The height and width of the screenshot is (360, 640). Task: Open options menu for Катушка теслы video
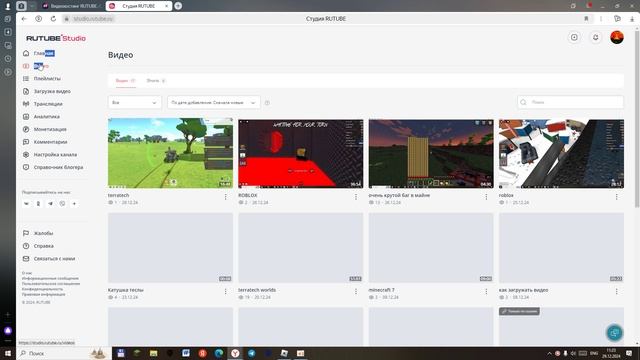pos(225,291)
